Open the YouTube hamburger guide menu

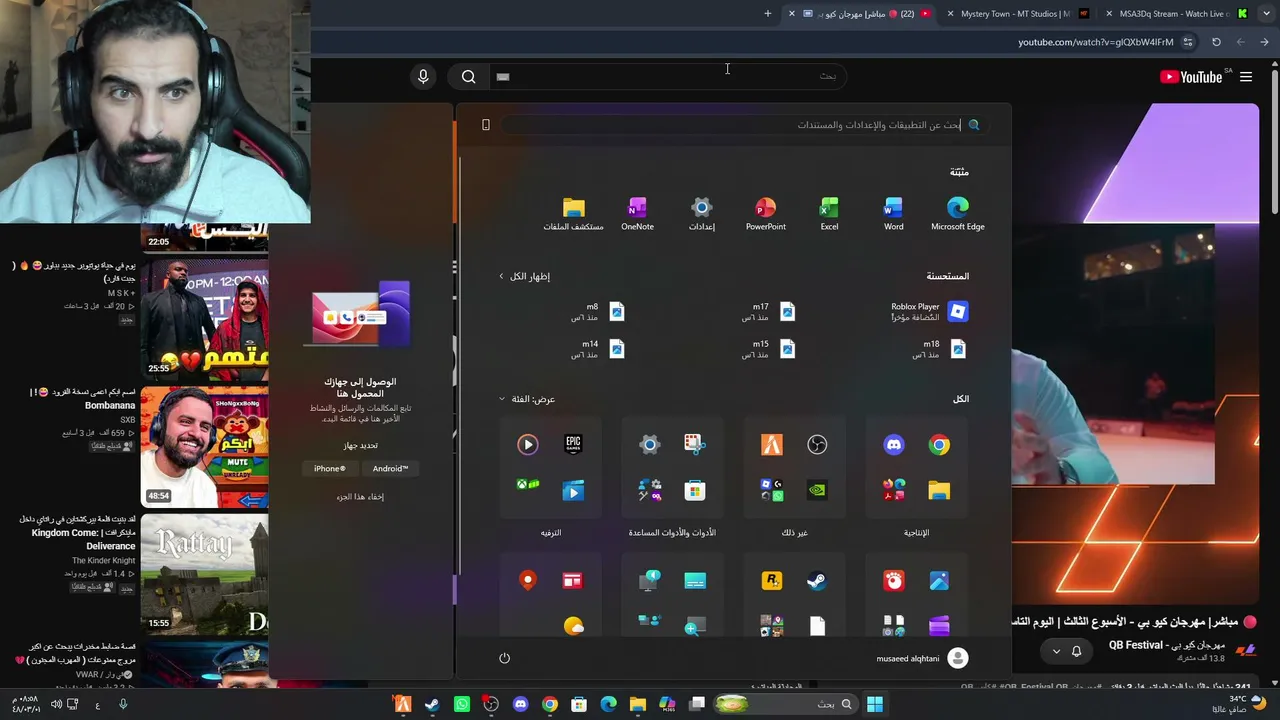point(1246,77)
